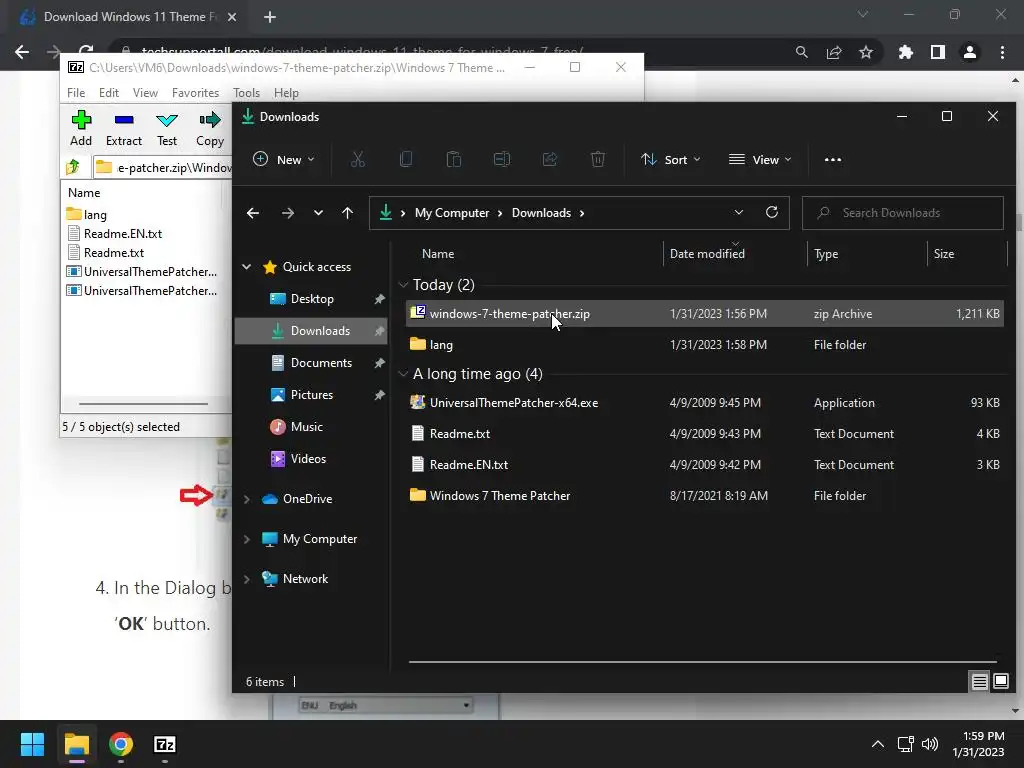This screenshot has height=768, width=1024.
Task: Expand the address bar history dropdown
Action: tap(739, 212)
